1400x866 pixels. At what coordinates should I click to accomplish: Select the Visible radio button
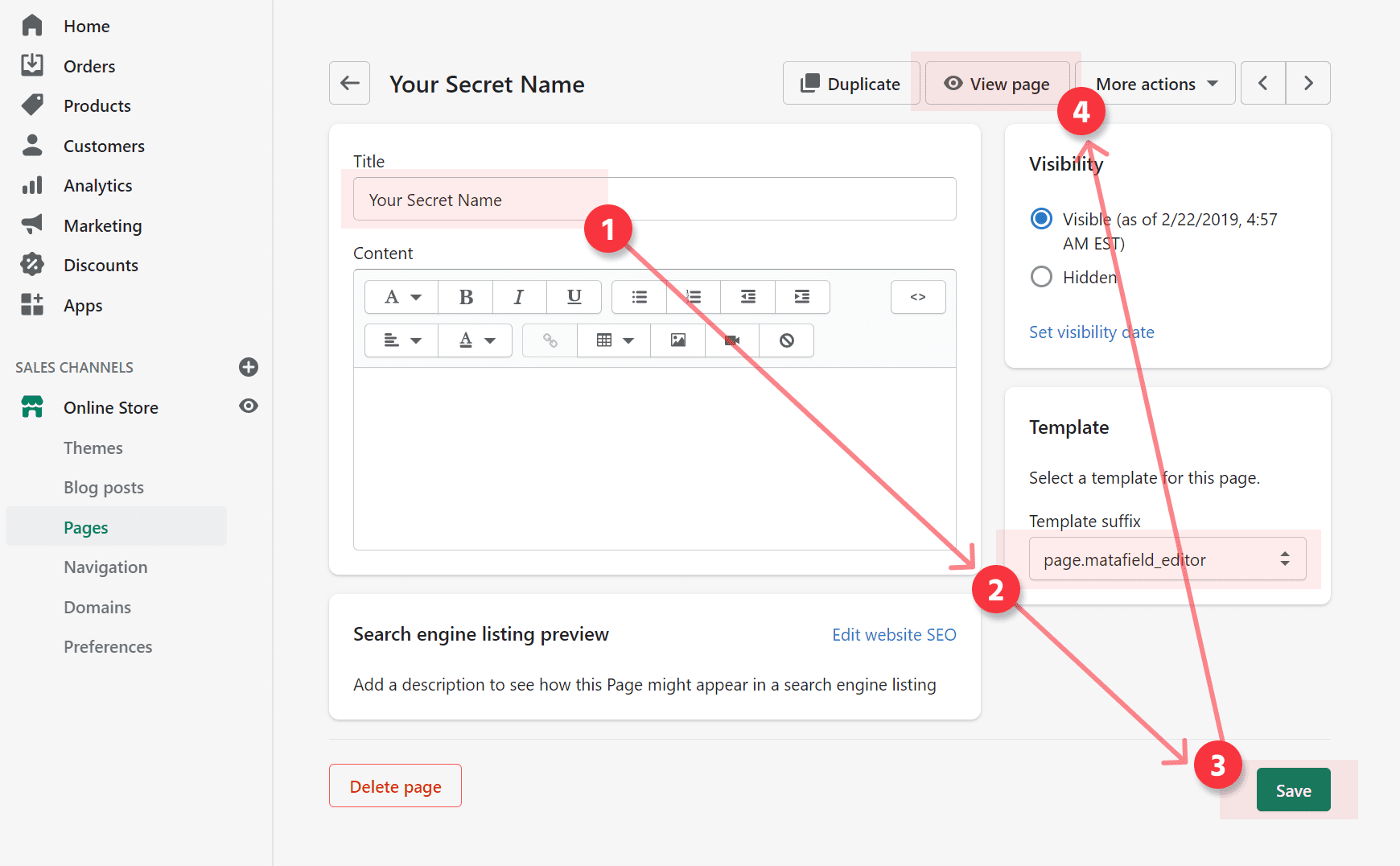pyautogui.click(x=1041, y=219)
